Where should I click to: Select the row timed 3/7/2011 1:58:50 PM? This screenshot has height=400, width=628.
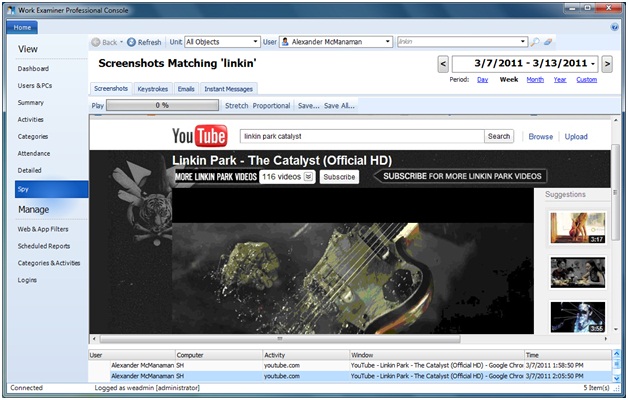pos(350,365)
